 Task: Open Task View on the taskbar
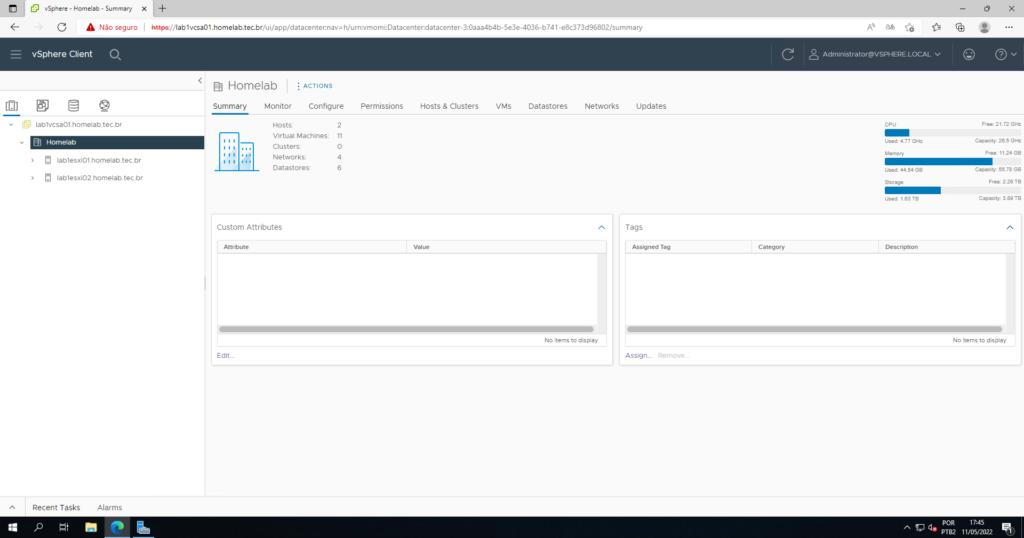pyautogui.click(x=63, y=528)
